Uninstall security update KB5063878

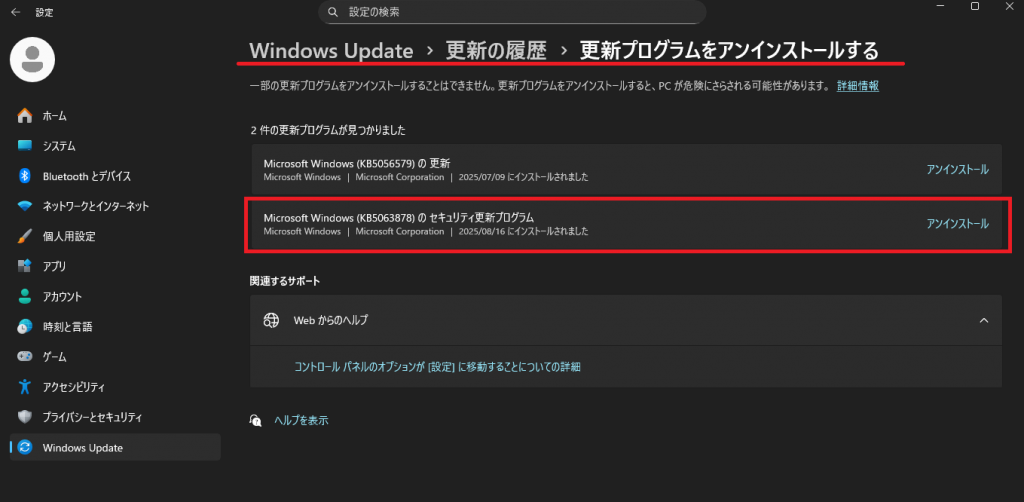click(957, 224)
